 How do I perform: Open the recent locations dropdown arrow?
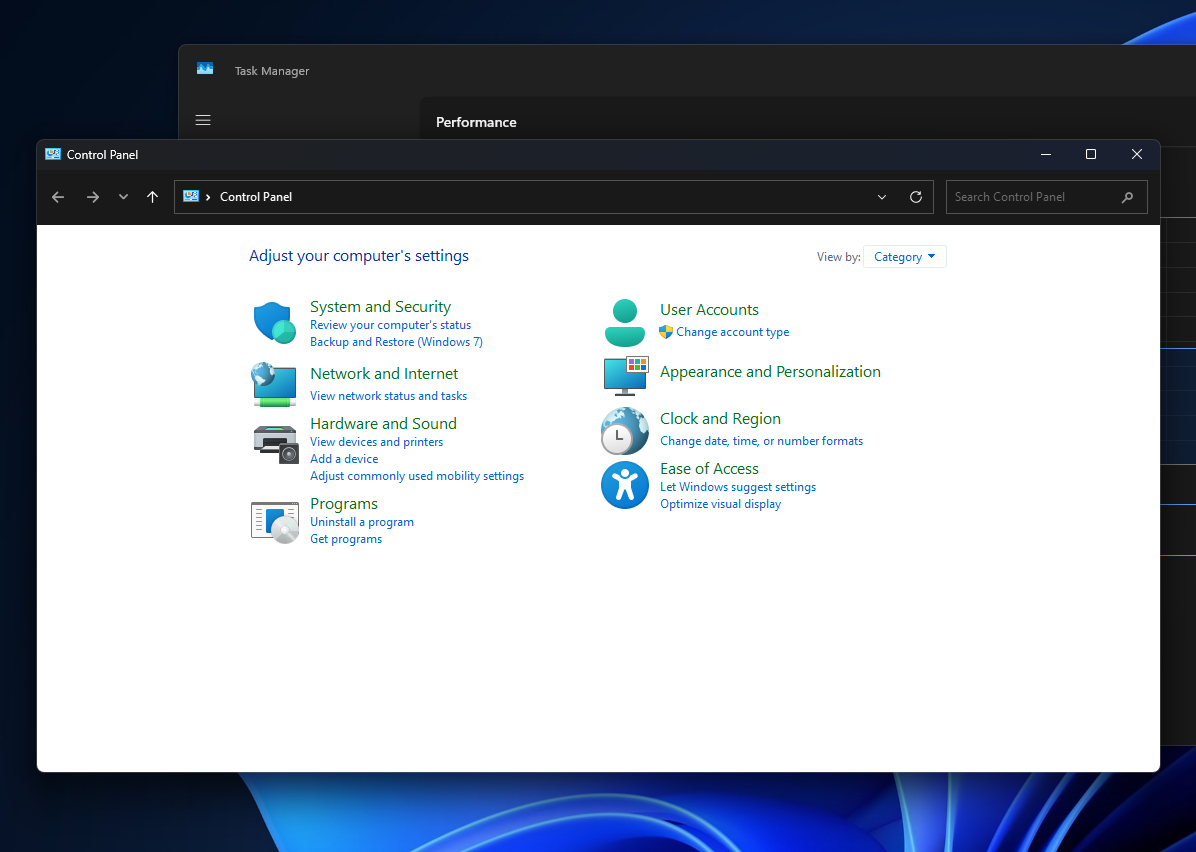[124, 197]
